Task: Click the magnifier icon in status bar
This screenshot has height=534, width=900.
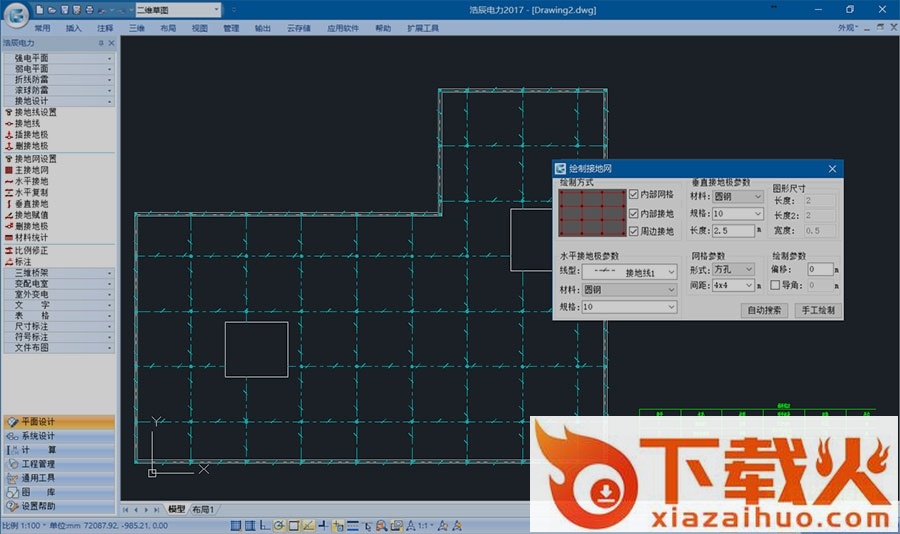Action: [x=381, y=525]
